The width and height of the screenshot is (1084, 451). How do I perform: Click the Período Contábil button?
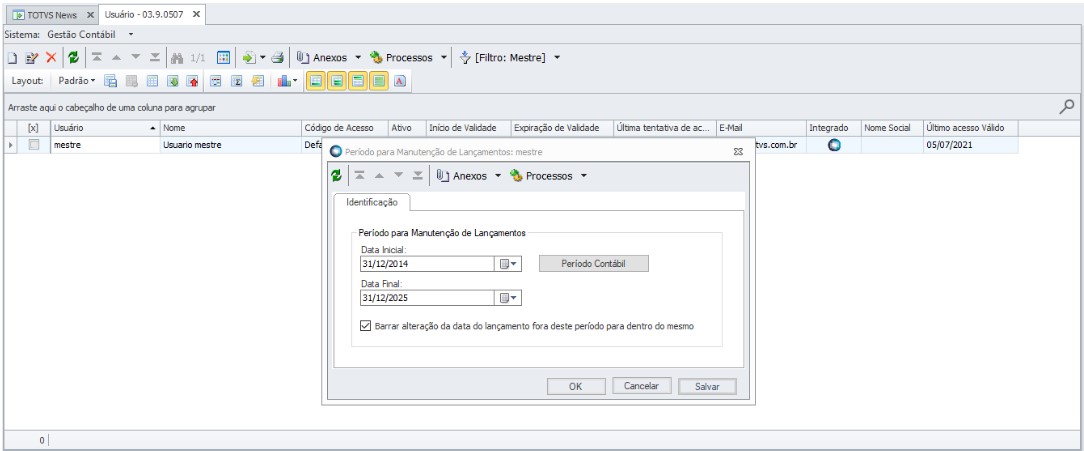(x=594, y=264)
